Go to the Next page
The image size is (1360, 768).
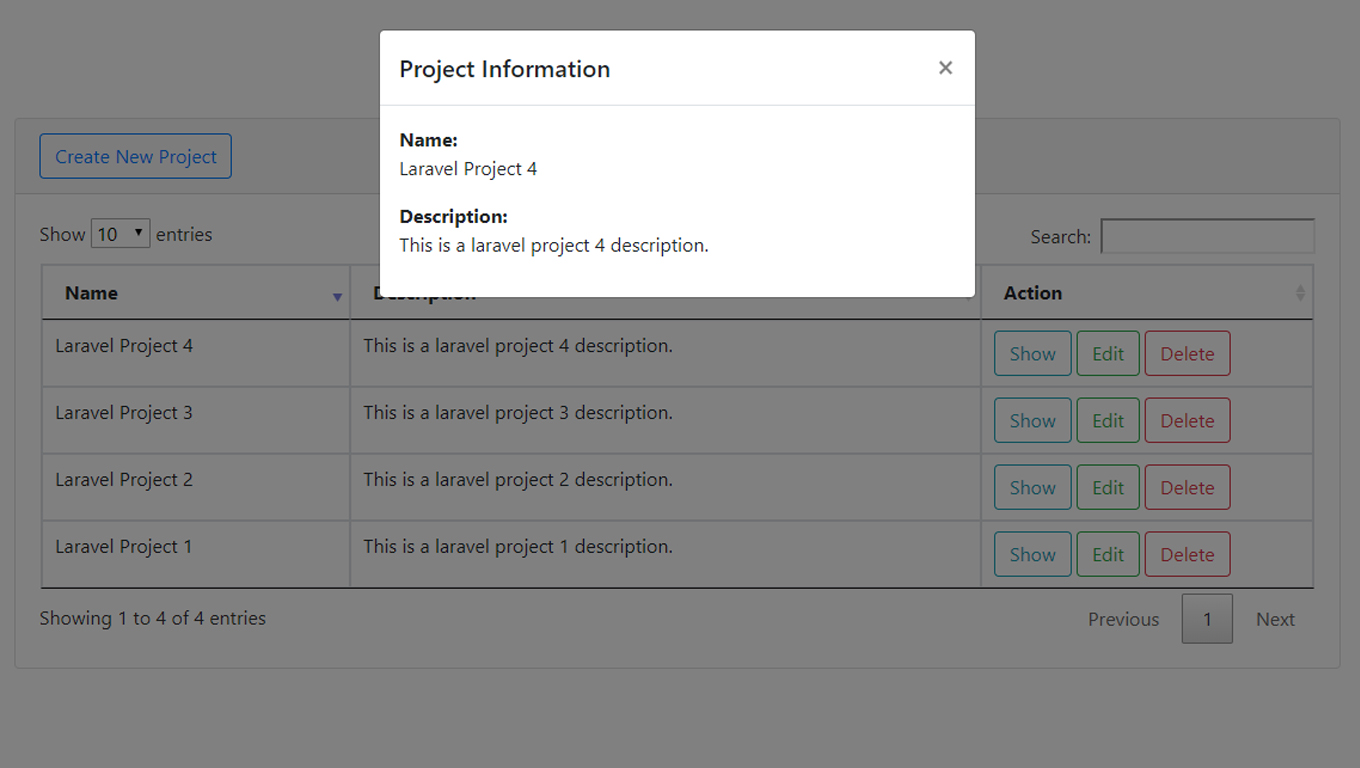click(x=1275, y=619)
